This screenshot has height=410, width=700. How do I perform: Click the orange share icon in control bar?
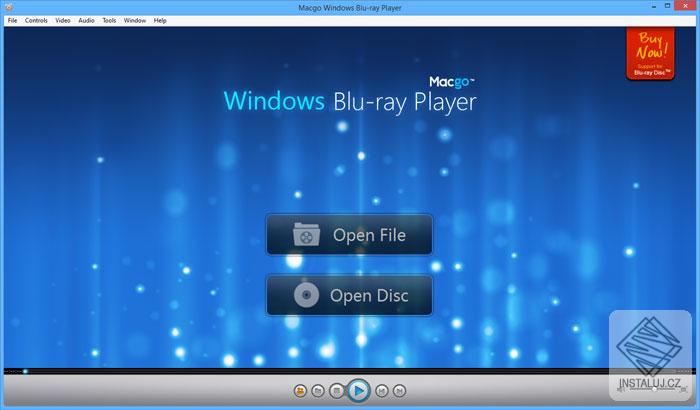click(x=300, y=391)
